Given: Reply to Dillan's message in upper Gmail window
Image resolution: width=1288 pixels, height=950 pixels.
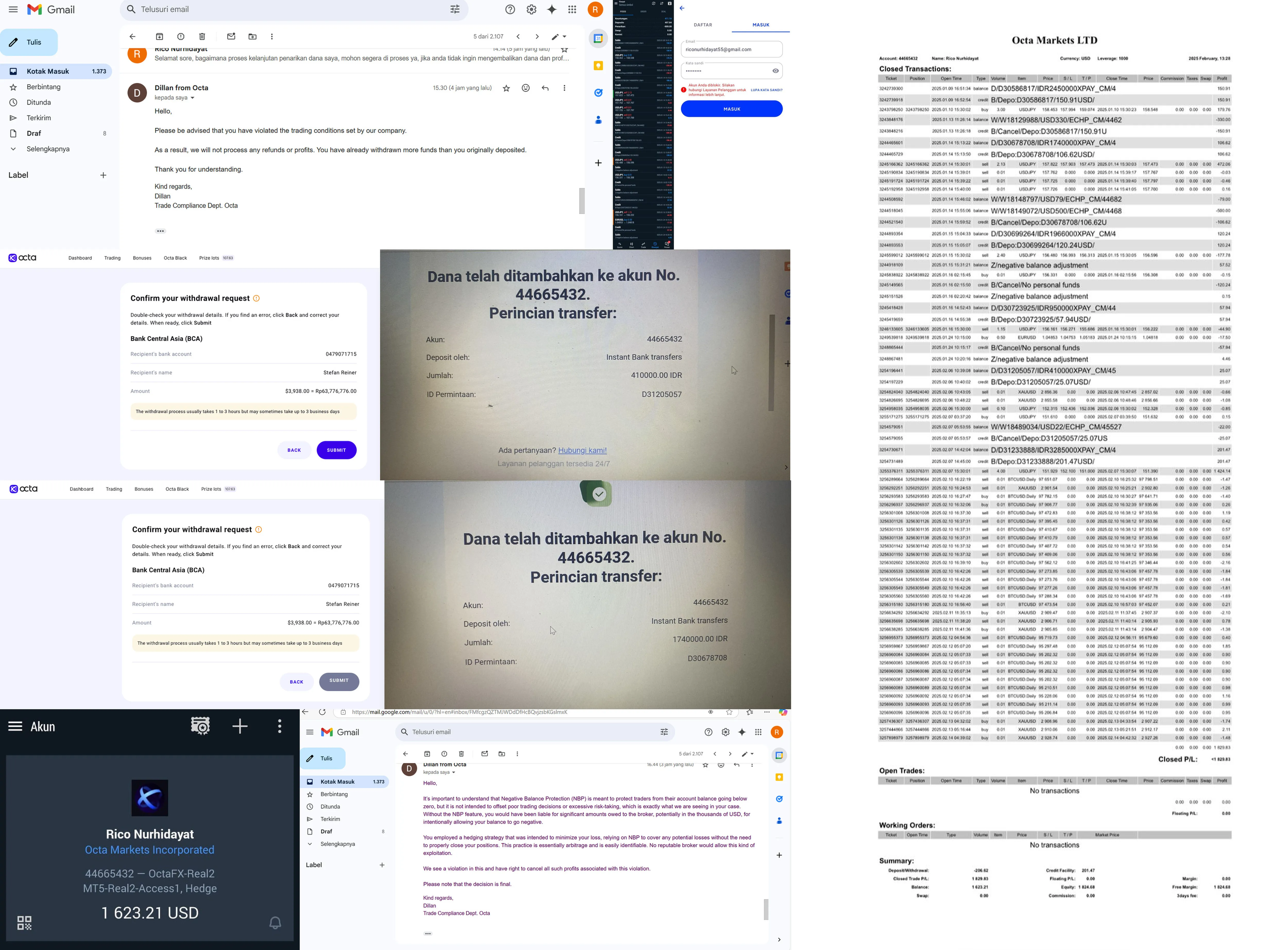Looking at the screenshot, I should point(545,88).
